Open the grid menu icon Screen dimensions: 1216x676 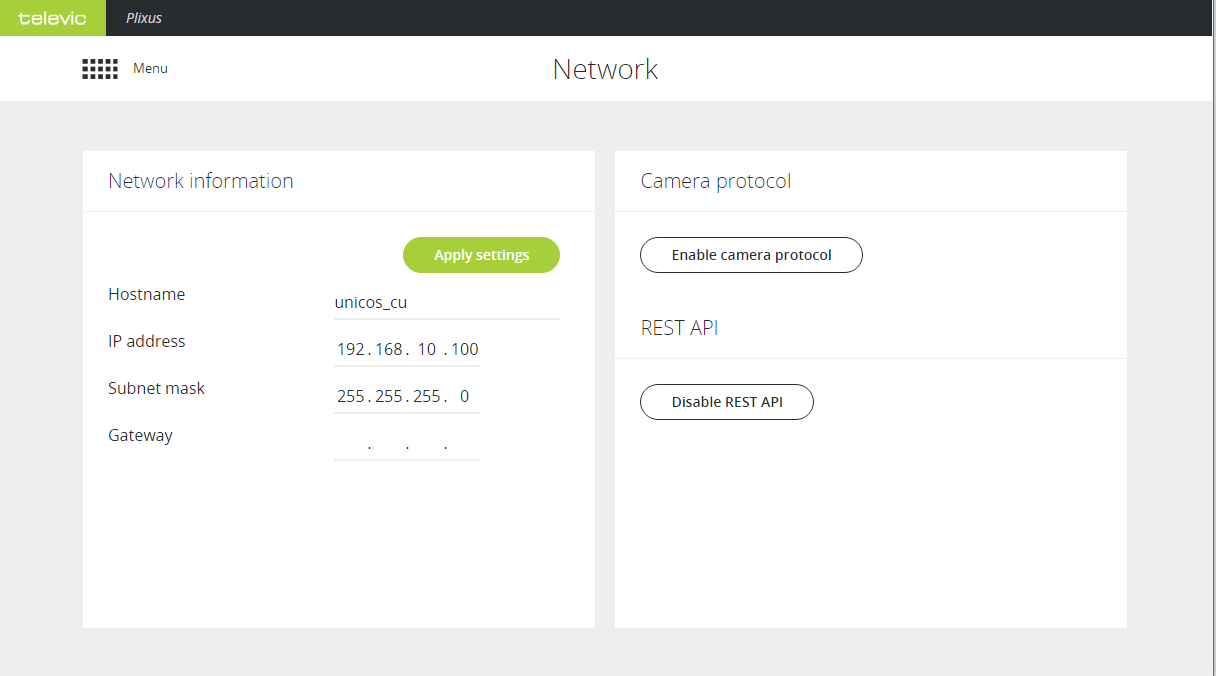click(x=100, y=69)
